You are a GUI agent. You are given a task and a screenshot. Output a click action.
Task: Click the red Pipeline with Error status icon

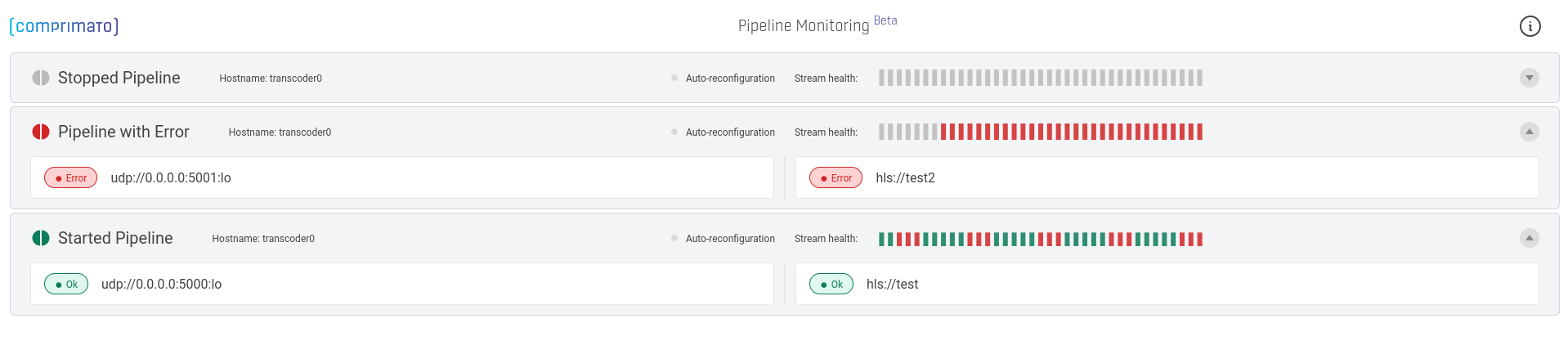41,132
